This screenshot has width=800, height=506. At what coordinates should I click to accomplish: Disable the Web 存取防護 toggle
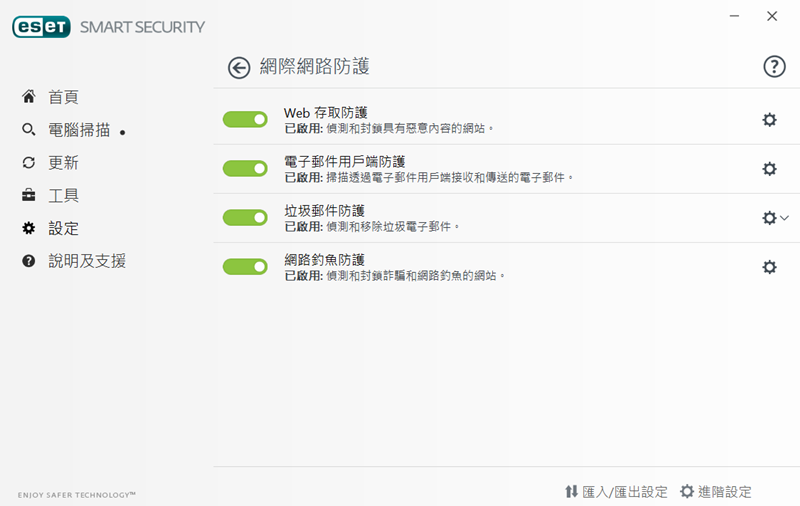pos(245,120)
